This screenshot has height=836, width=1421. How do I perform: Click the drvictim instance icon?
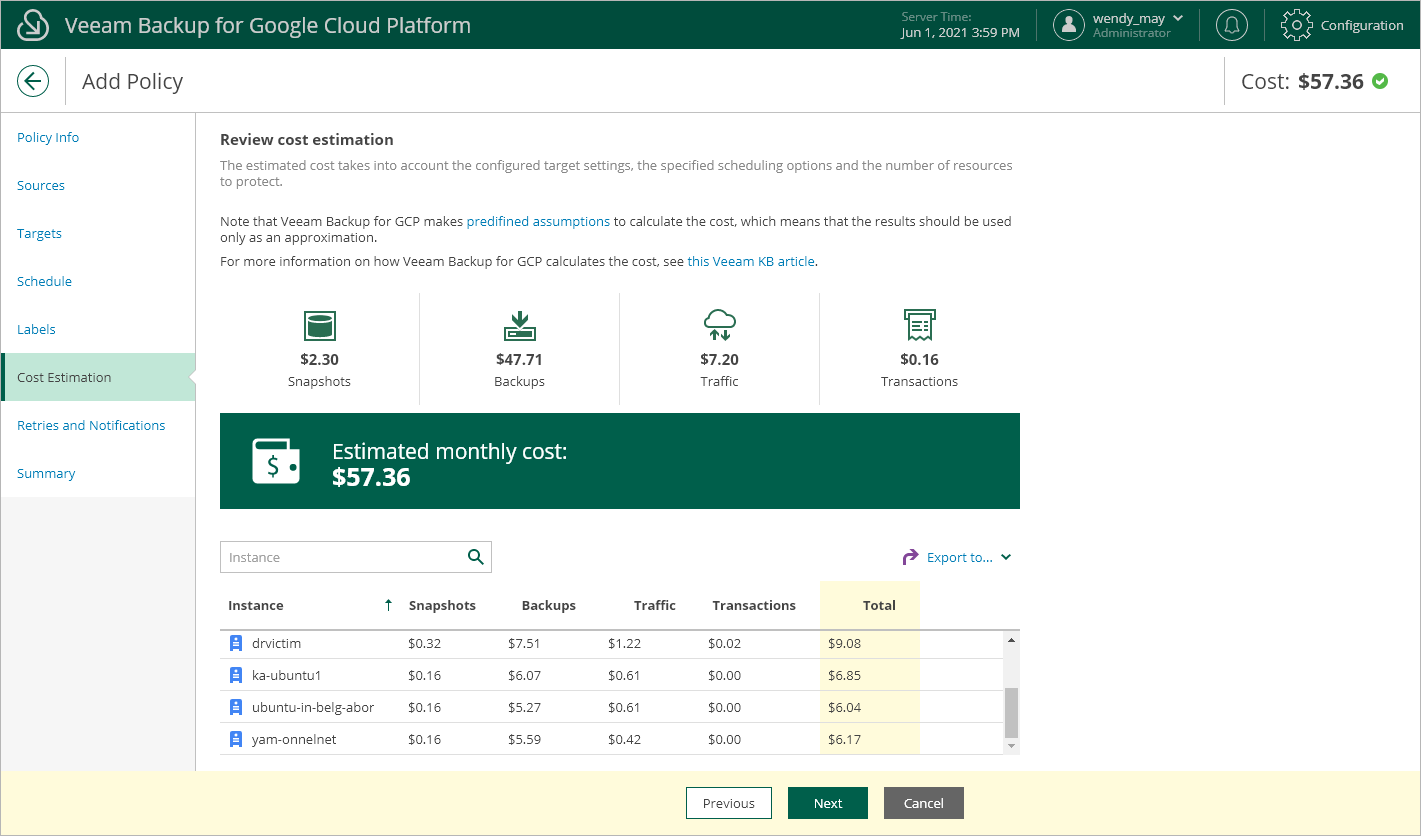tap(236, 643)
